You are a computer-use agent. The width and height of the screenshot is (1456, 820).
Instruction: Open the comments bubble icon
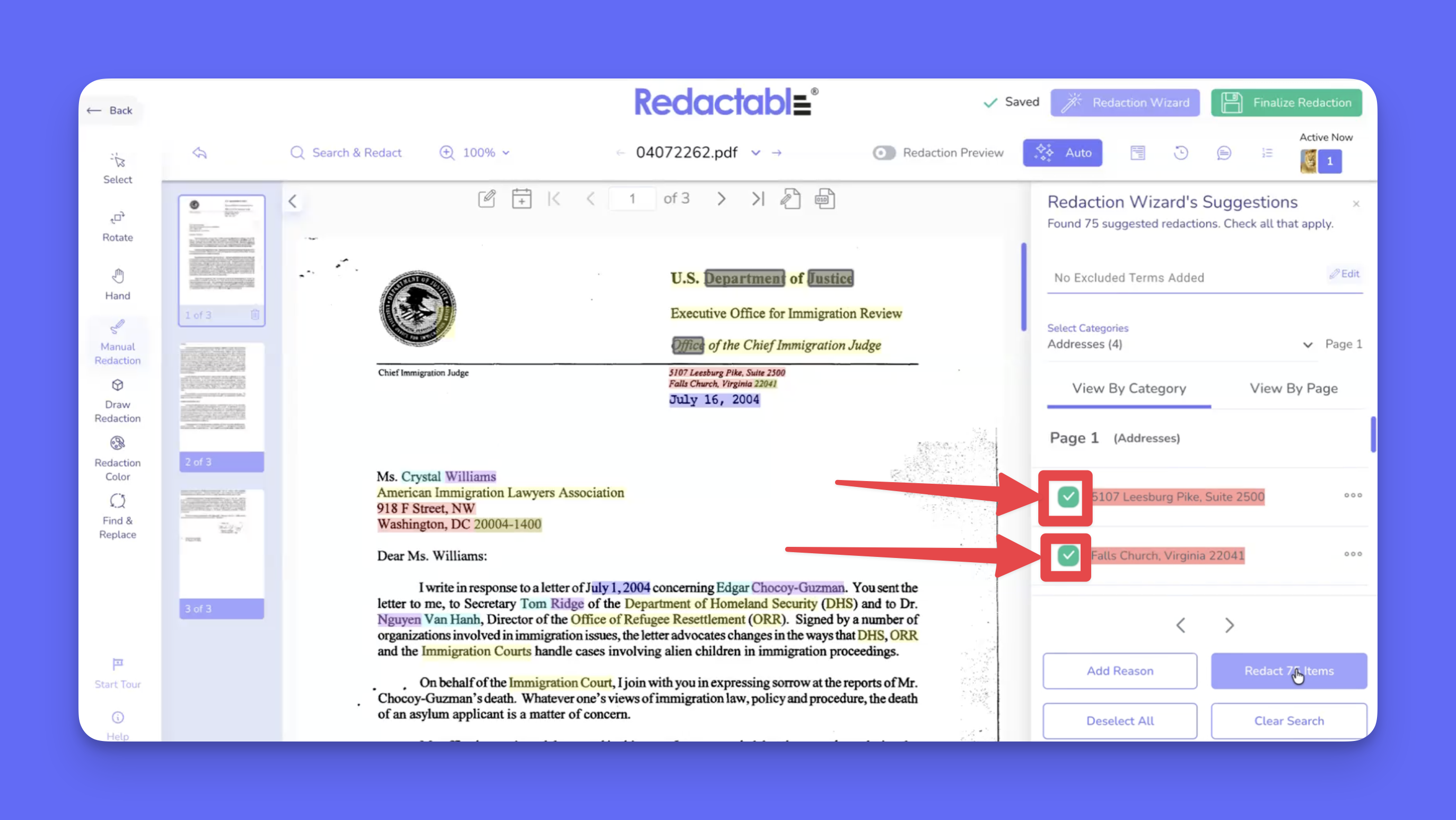pyautogui.click(x=1224, y=153)
